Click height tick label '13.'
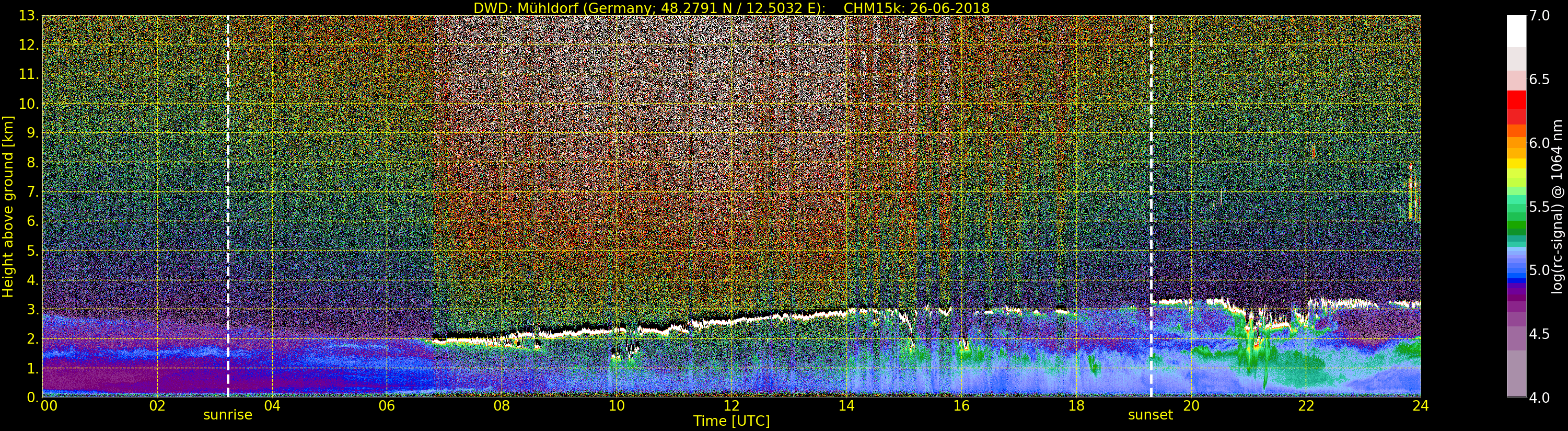Viewport: 1568px width, 431px height. click(29, 16)
